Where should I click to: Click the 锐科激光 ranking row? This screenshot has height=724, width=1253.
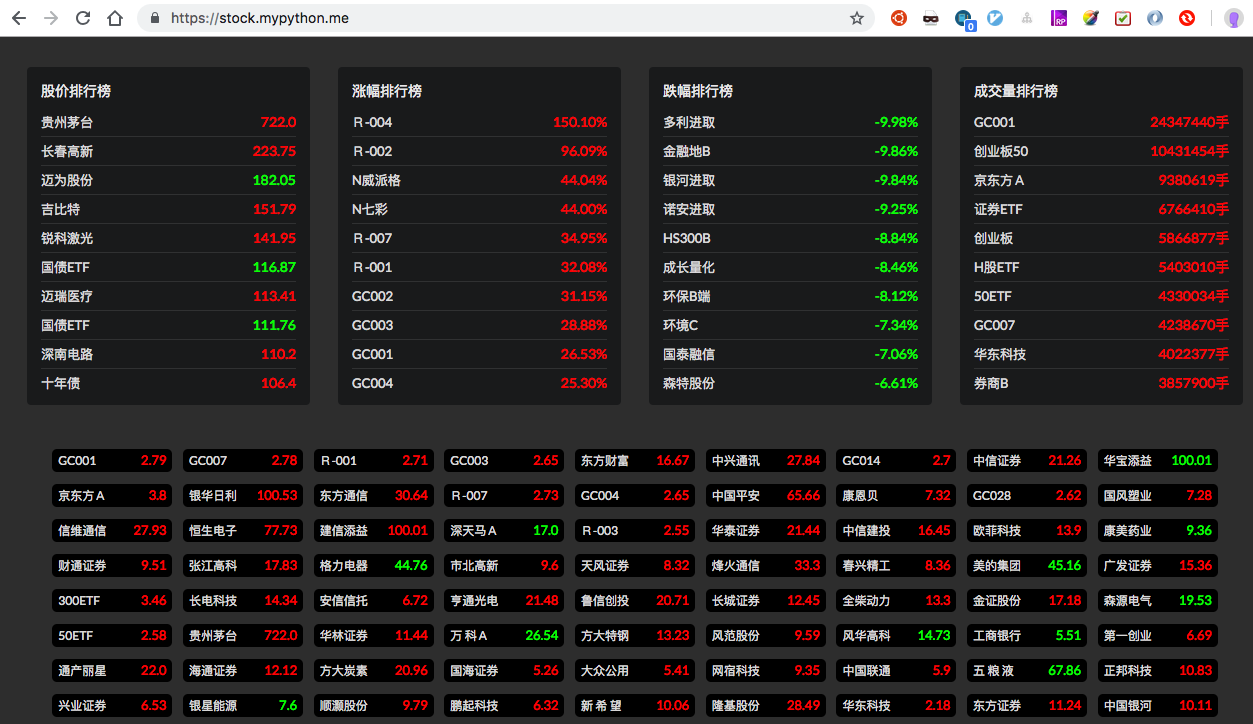[168, 238]
